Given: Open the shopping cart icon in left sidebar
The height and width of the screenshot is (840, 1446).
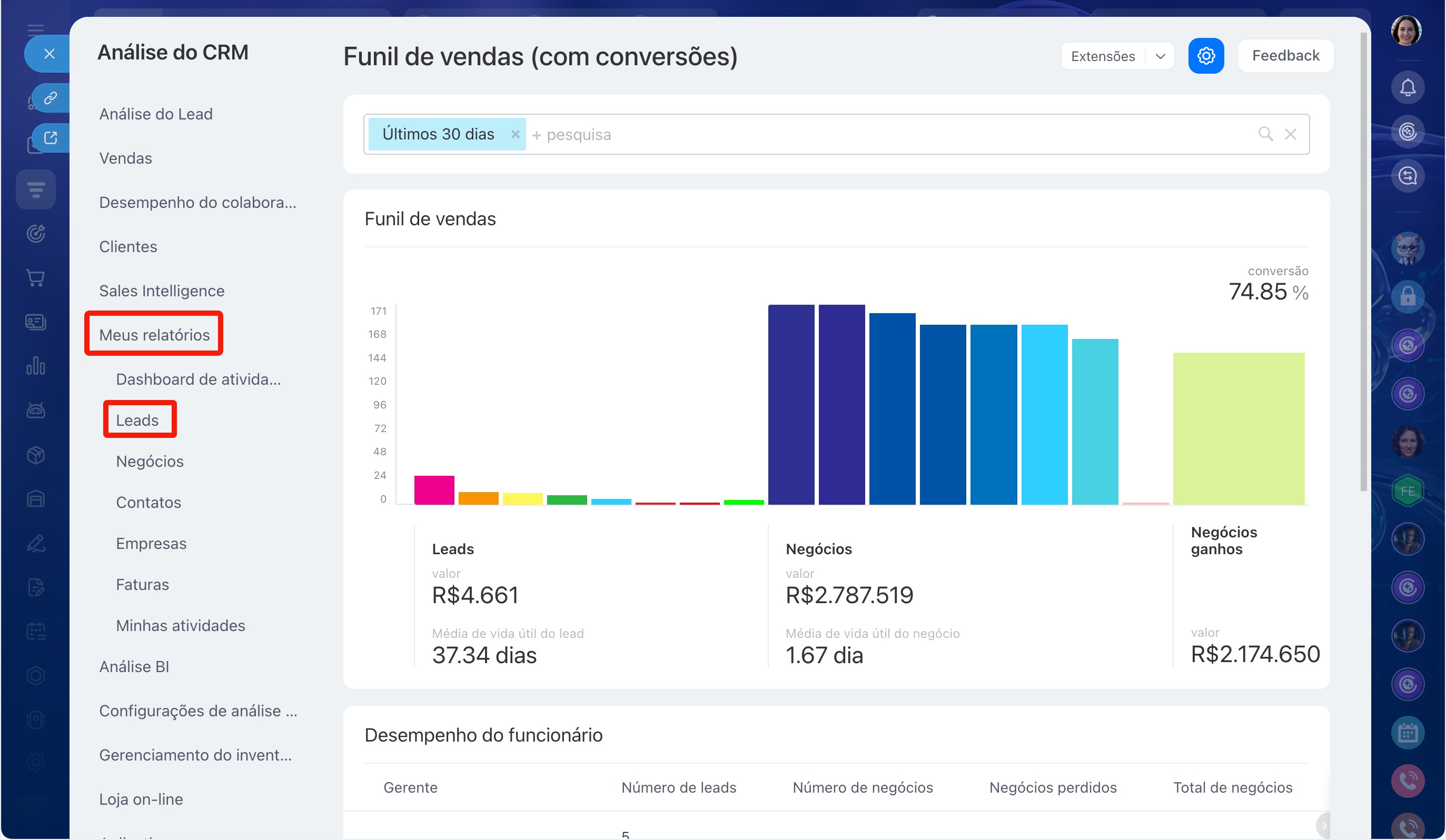Looking at the screenshot, I should click(x=36, y=278).
